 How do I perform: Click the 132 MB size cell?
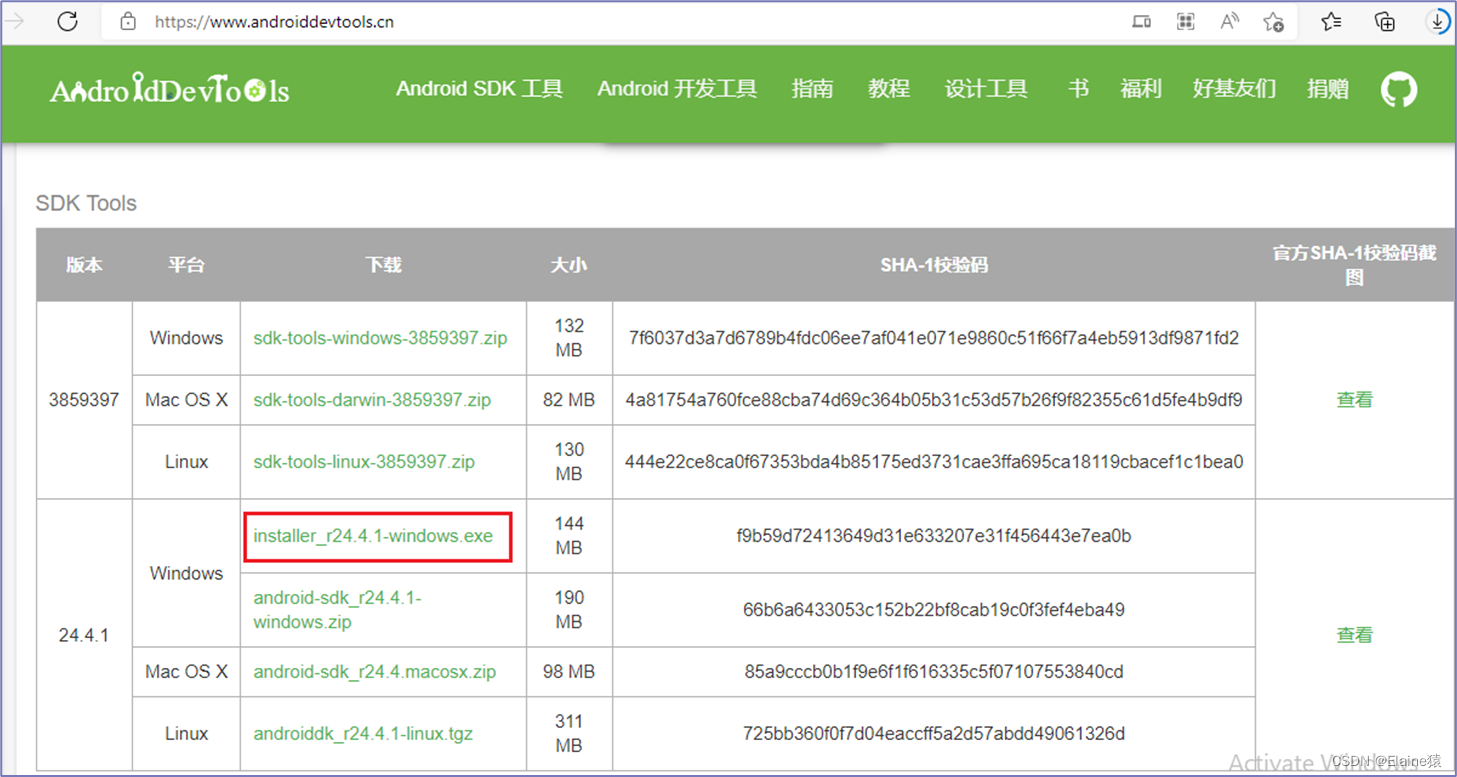pos(569,338)
